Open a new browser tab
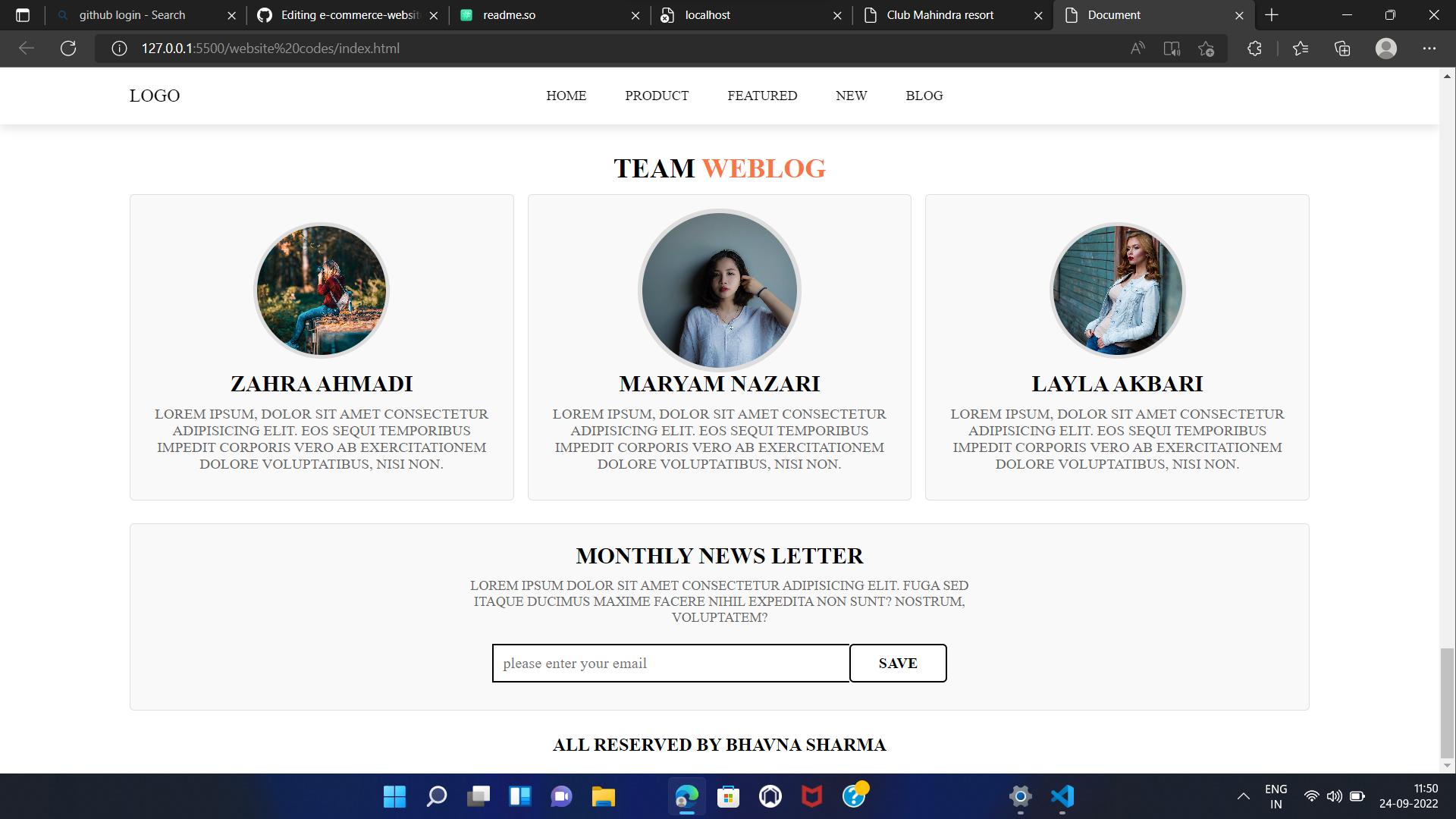This screenshot has width=1456, height=819. (1271, 14)
